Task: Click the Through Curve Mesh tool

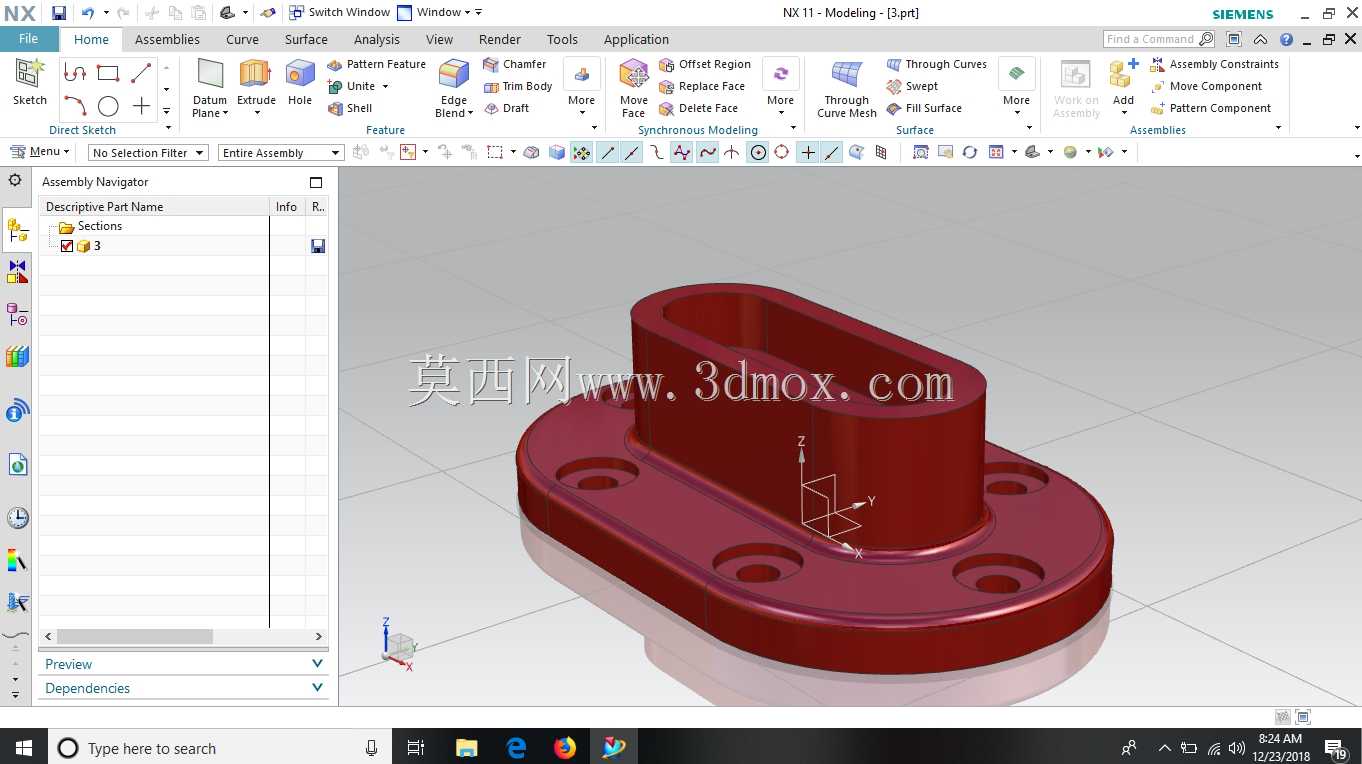Action: (x=847, y=88)
